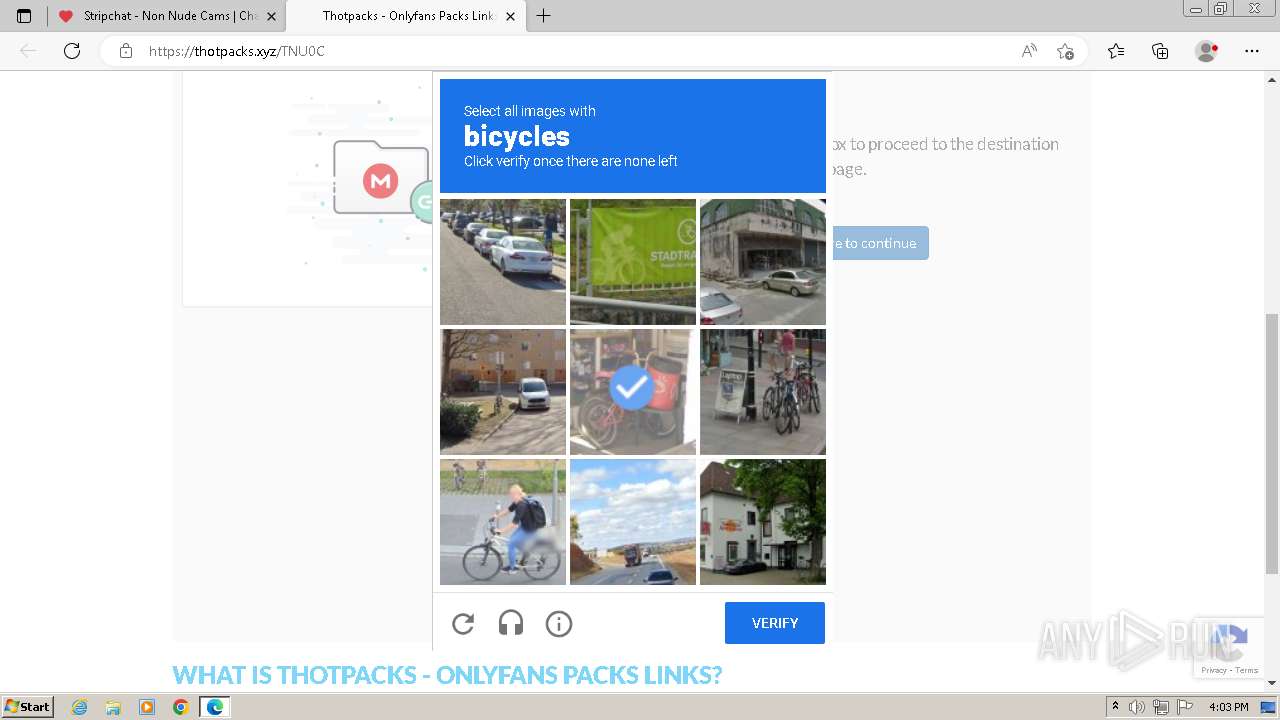Select Edge in the taskbar
Image resolution: width=1280 pixels, height=720 pixels.
(214, 707)
